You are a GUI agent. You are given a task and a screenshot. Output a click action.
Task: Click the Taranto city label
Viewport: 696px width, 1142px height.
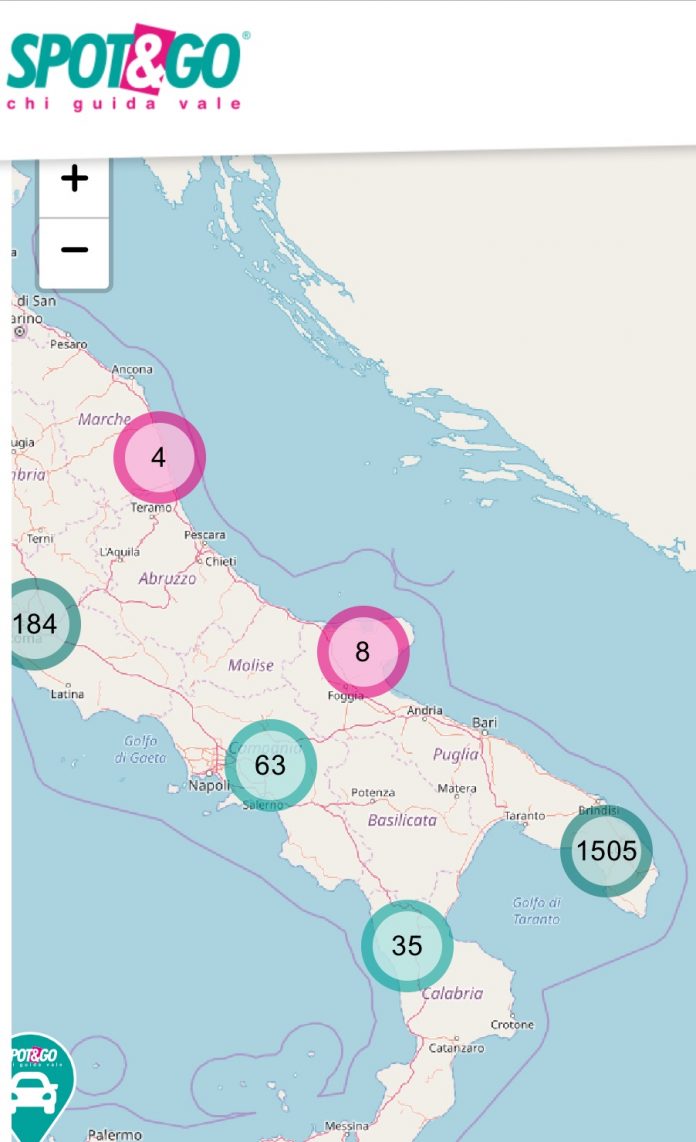525,816
